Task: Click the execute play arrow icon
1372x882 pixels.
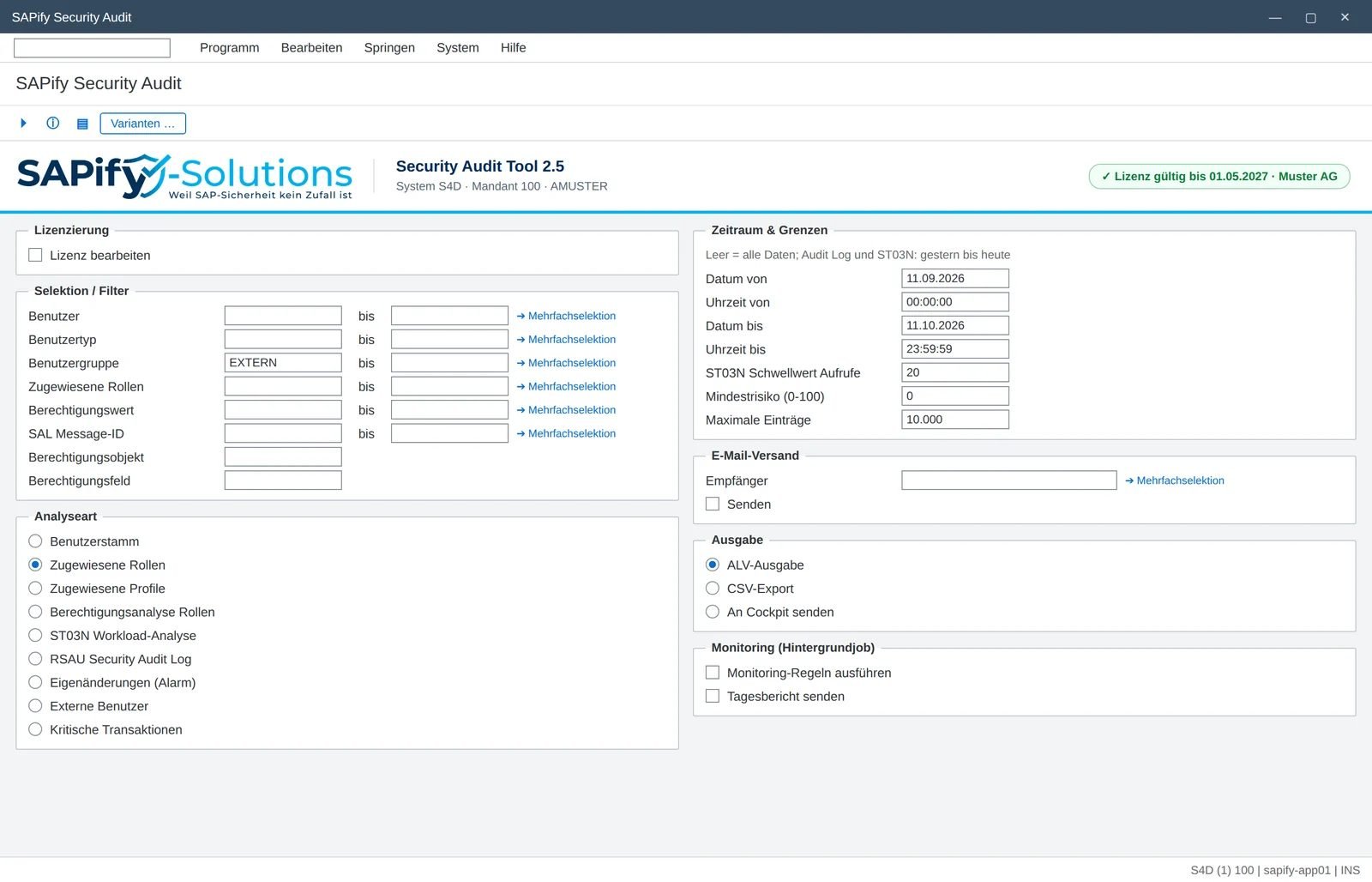Action: pos(23,124)
